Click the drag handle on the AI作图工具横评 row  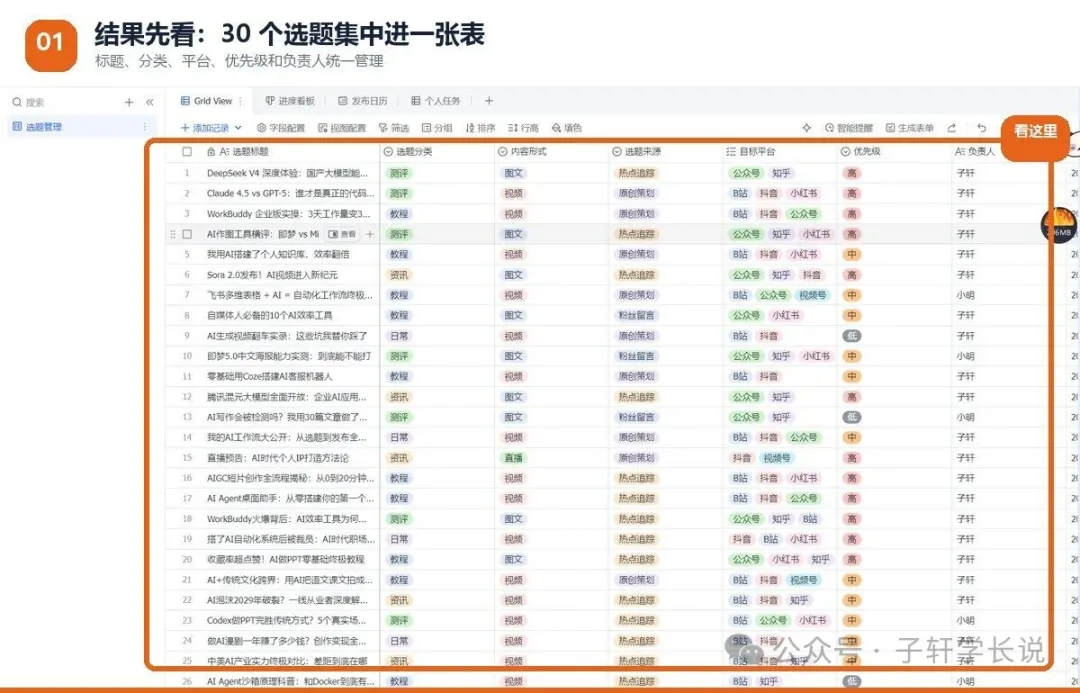172,234
